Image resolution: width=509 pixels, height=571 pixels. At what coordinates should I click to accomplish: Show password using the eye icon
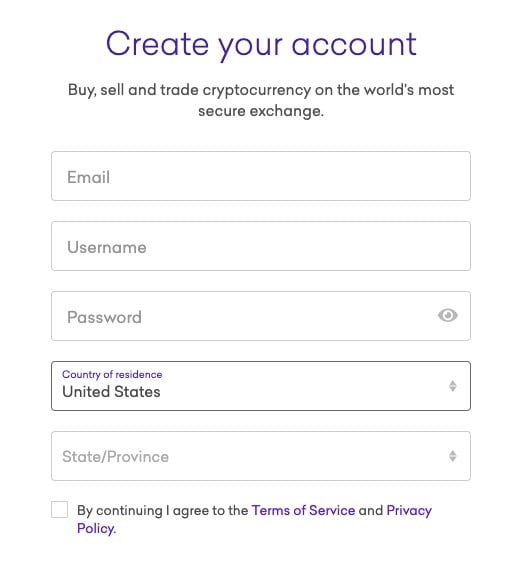[x=447, y=315]
